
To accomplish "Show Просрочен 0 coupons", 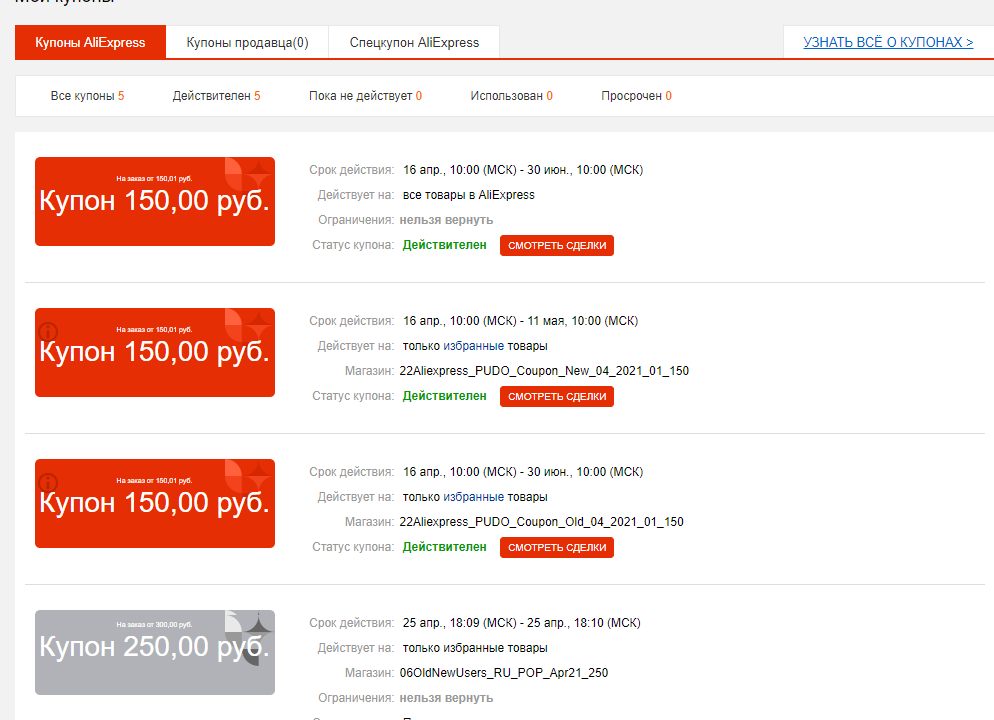I will (636, 96).
